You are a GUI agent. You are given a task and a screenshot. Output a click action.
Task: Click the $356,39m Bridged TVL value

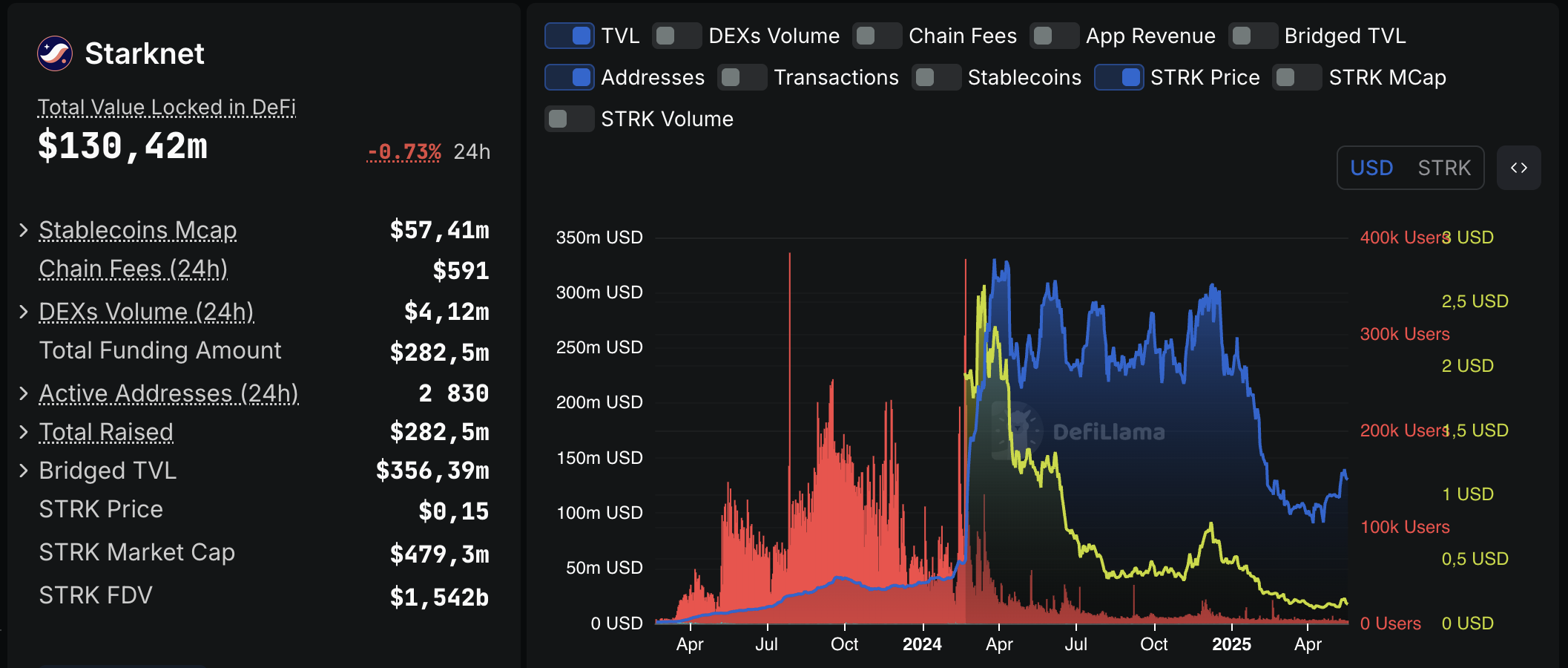[432, 471]
